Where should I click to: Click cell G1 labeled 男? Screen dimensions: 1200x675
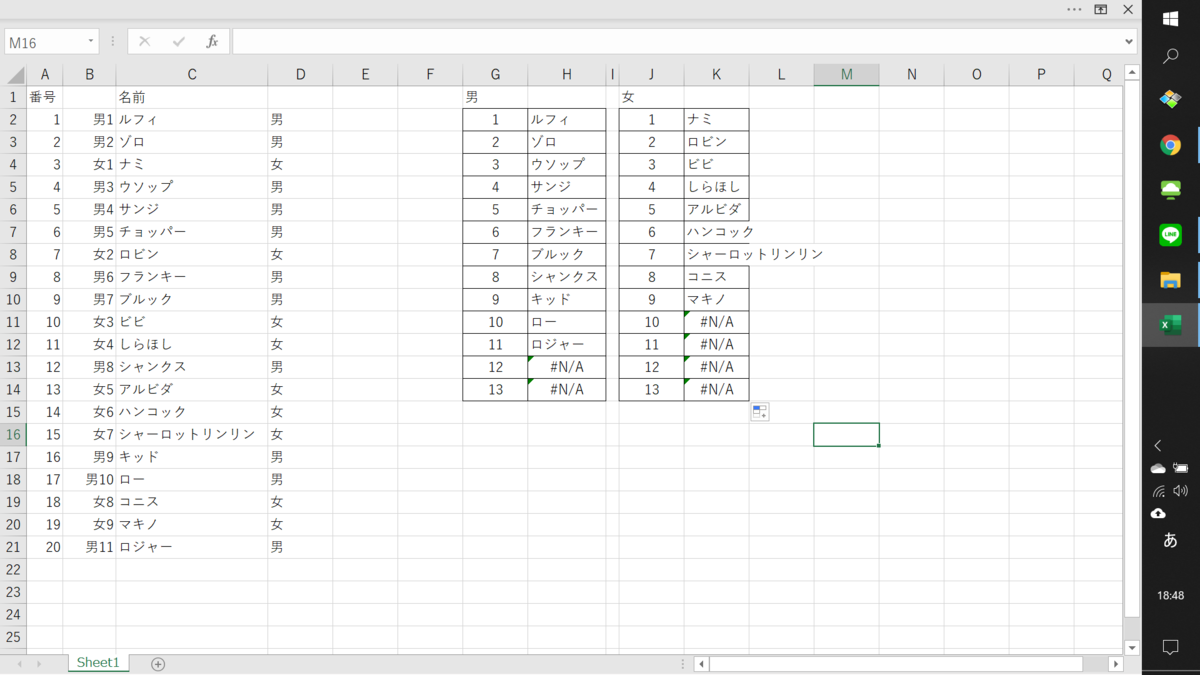495,97
